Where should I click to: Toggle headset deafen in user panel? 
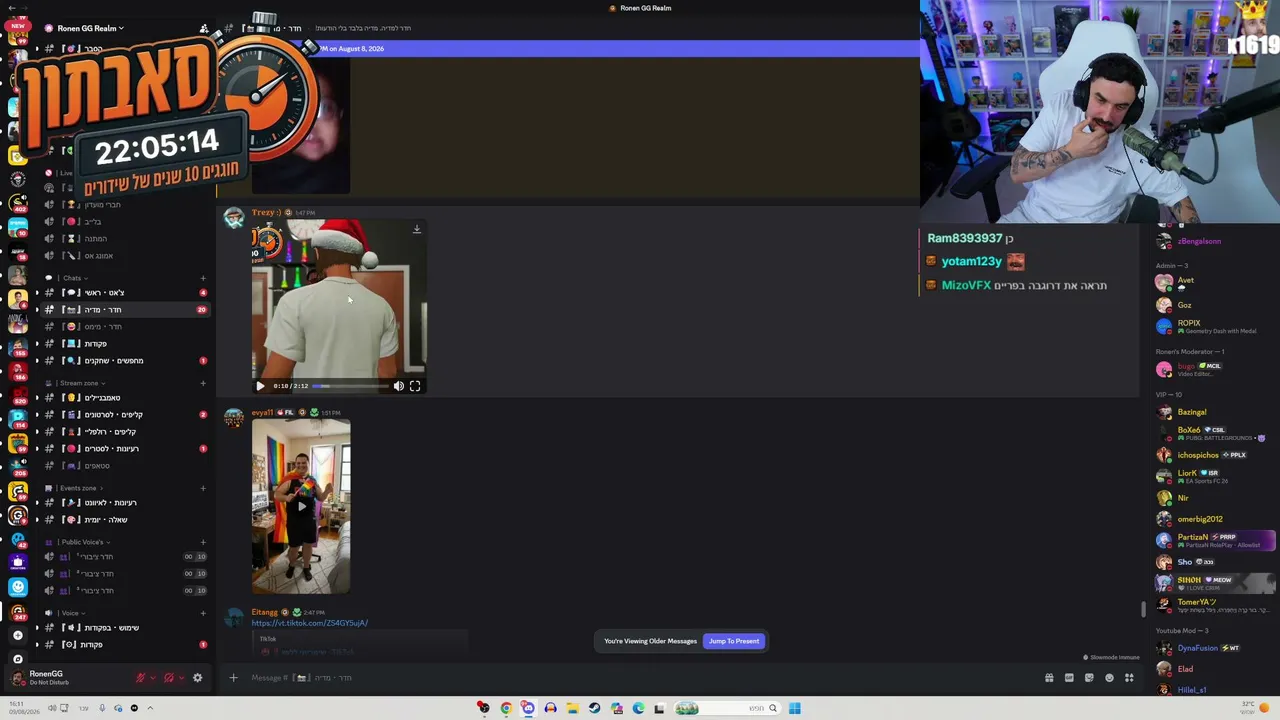(x=168, y=678)
